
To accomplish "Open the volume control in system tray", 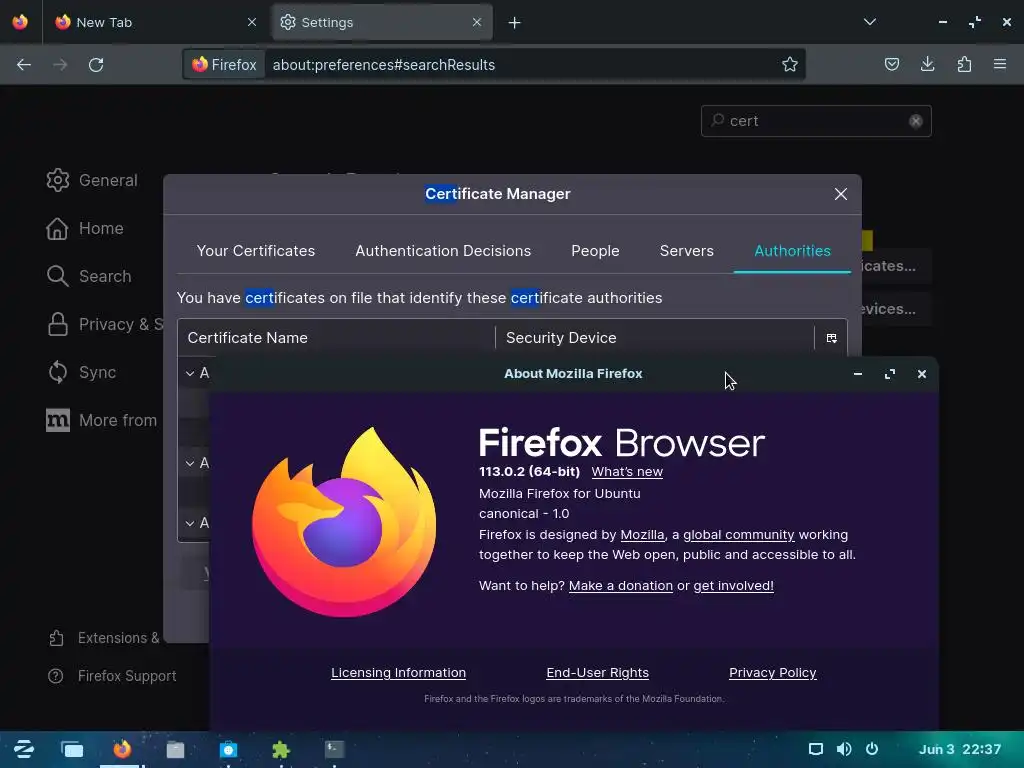I will [x=844, y=749].
